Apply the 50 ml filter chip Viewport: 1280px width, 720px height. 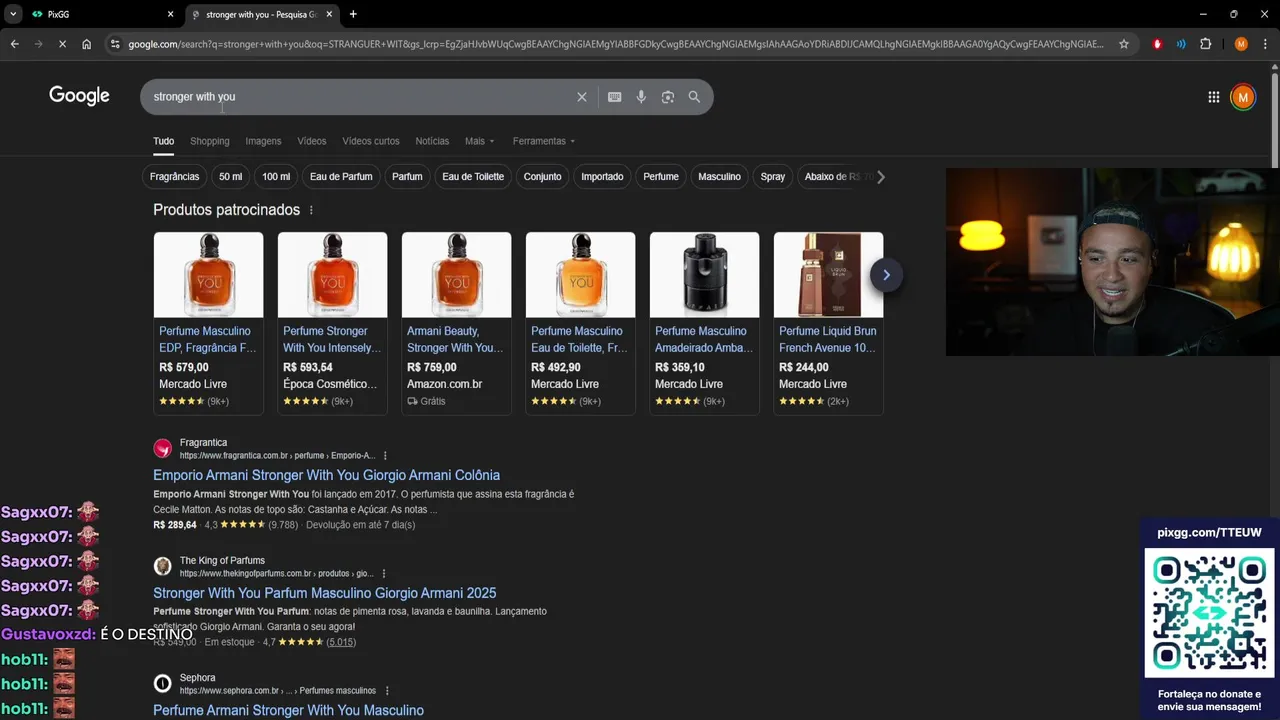click(x=230, y=177)
